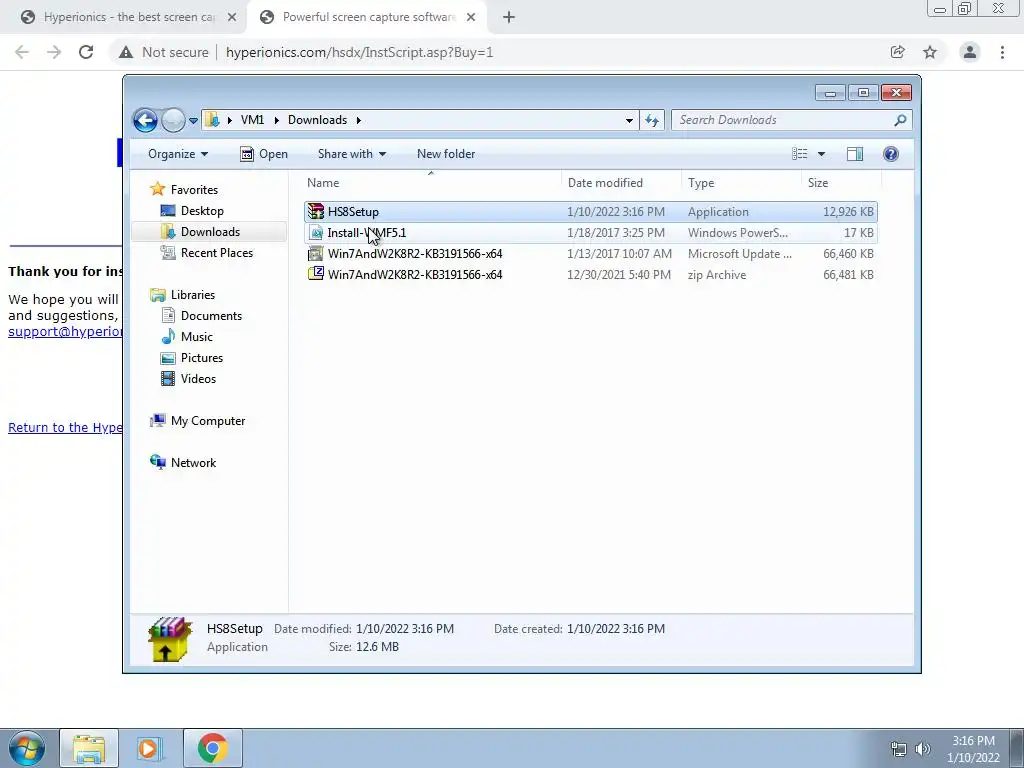This screenshot has width=1024, height=768.
Task: Click the Chrome forward arrow
Action: point(54,52)
